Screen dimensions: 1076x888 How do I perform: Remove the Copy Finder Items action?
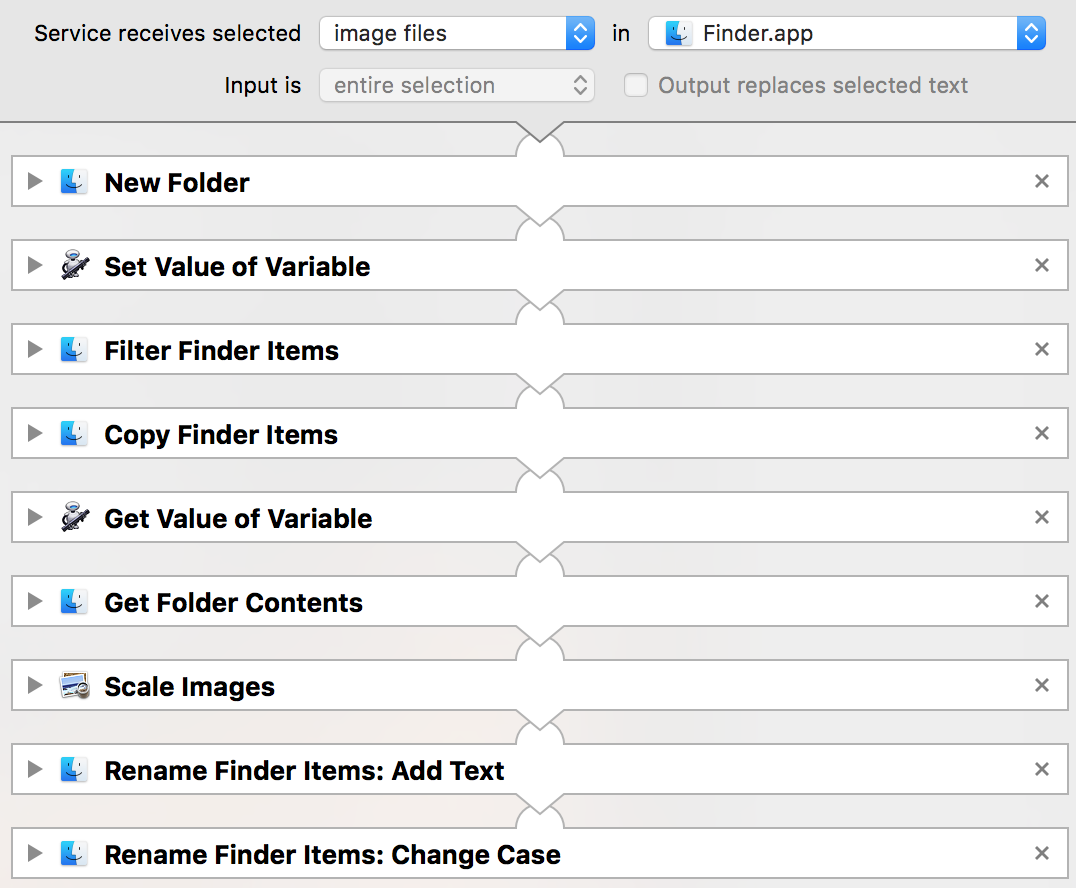[1042, 434]
